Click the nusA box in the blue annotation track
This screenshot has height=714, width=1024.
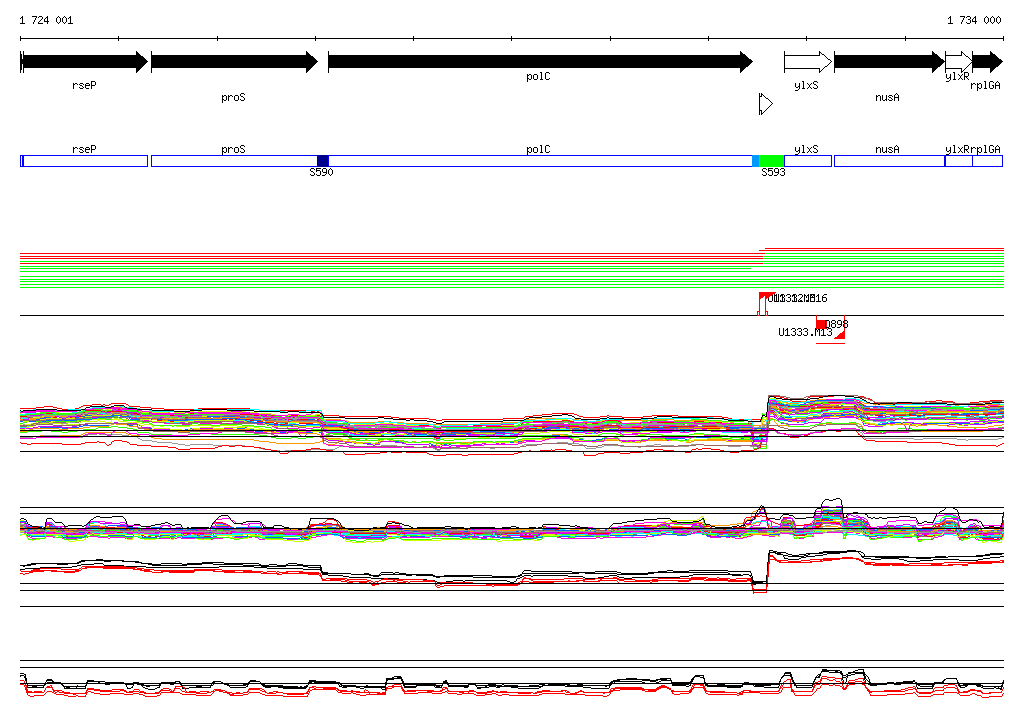pos(888,161)
